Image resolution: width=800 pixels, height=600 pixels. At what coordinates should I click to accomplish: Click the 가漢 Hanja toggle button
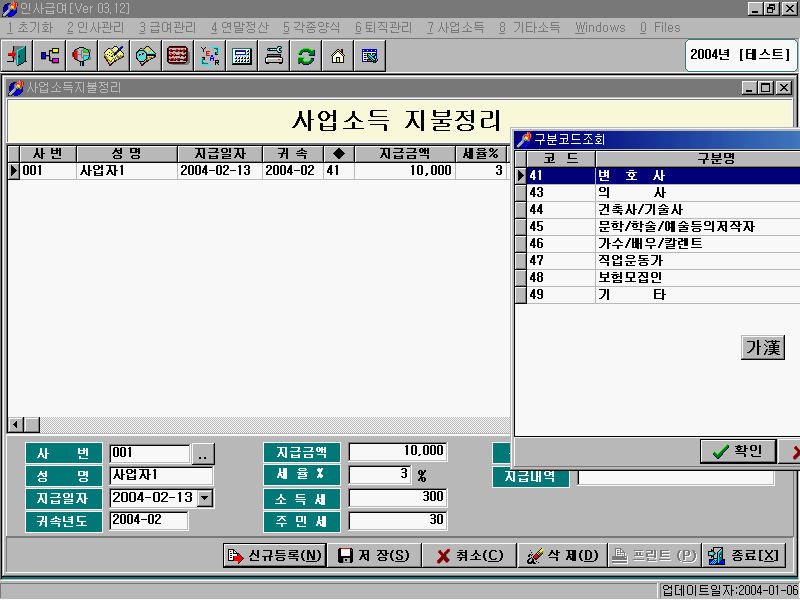pyautogui.click(x=763, y=347)
